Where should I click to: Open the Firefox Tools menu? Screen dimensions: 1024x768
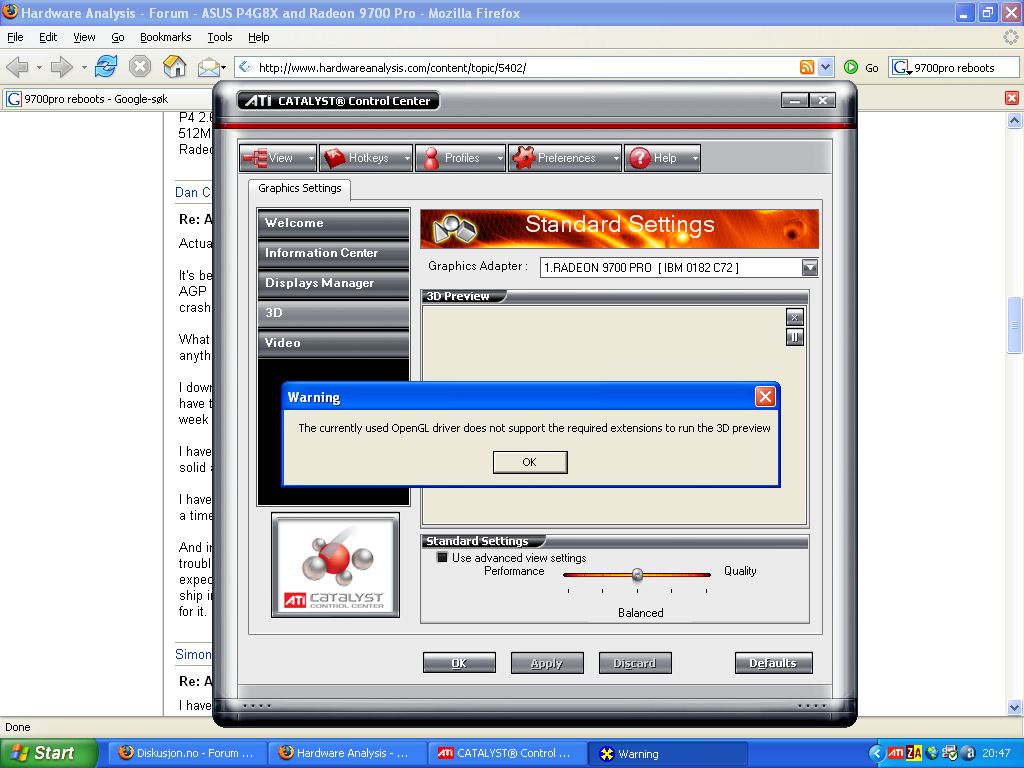[219, 37]
